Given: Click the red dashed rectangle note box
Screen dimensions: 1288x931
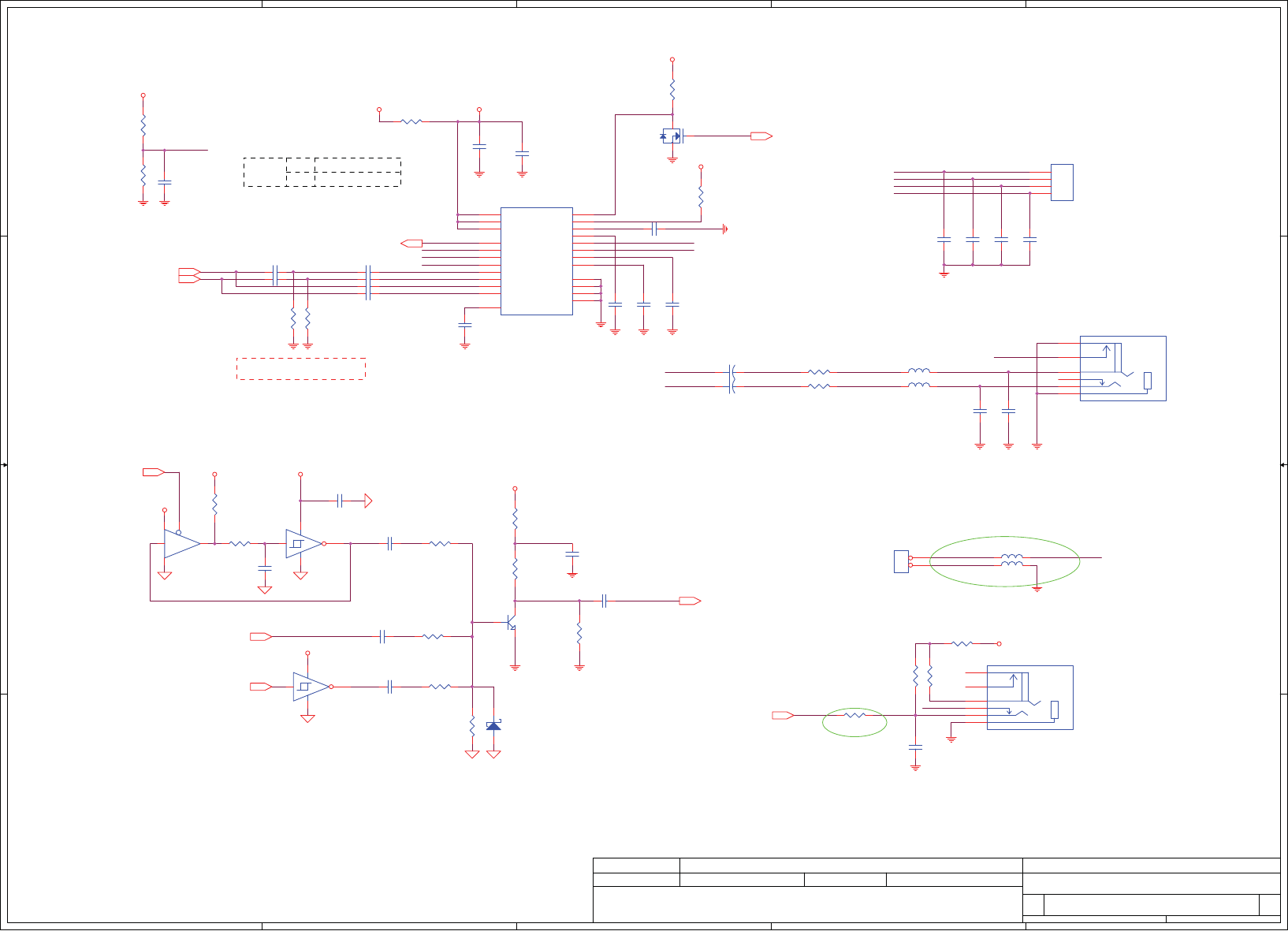Looking at the screenshot, I should (301, 369).
